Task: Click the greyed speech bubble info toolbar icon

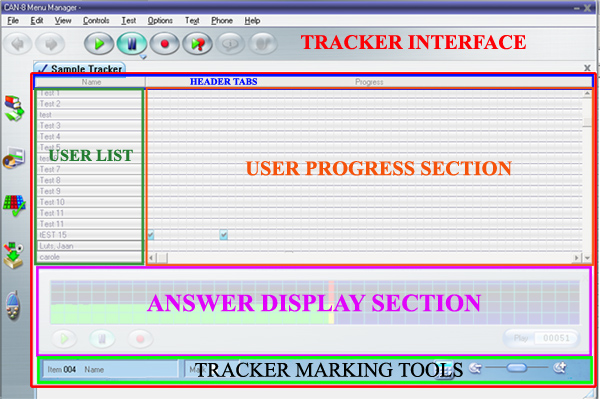Action: [230, 44]
